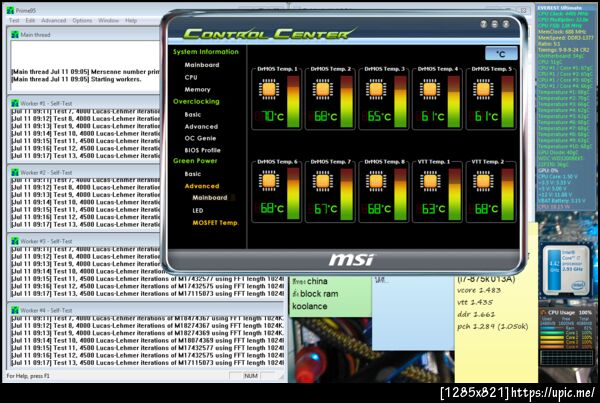The height and width of the screenshot is (403, 600).
Task: Click the Prime95 title bar icon
Action: tap(10, 10)
